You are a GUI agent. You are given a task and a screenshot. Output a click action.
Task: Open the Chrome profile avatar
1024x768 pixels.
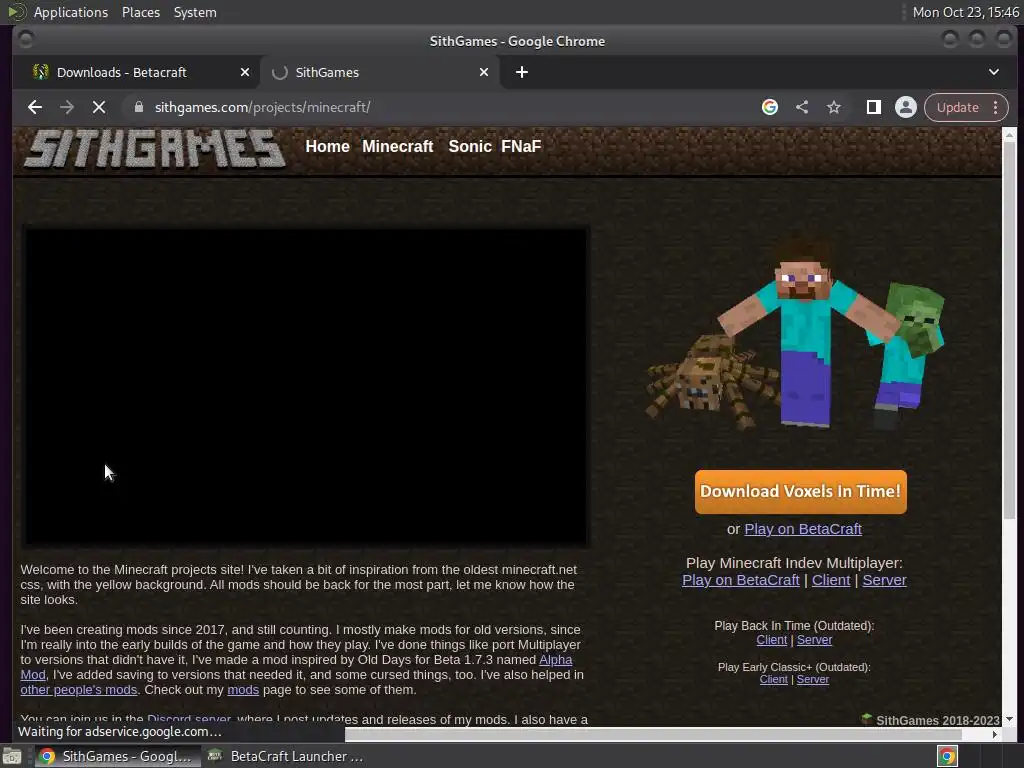click(x=906, y=107)
